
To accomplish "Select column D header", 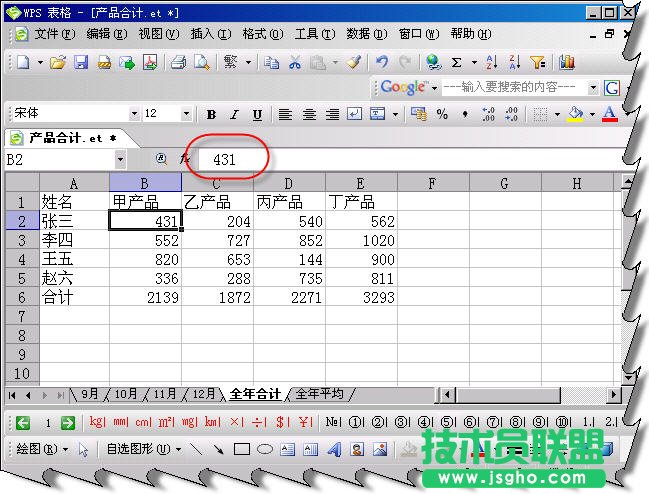I will (x=289, y=183).
